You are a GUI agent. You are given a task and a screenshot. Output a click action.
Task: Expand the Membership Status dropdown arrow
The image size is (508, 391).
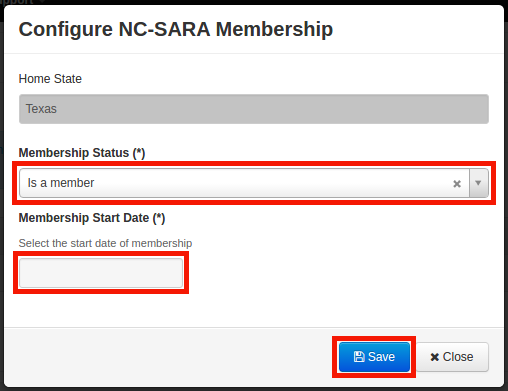[478, 183]
